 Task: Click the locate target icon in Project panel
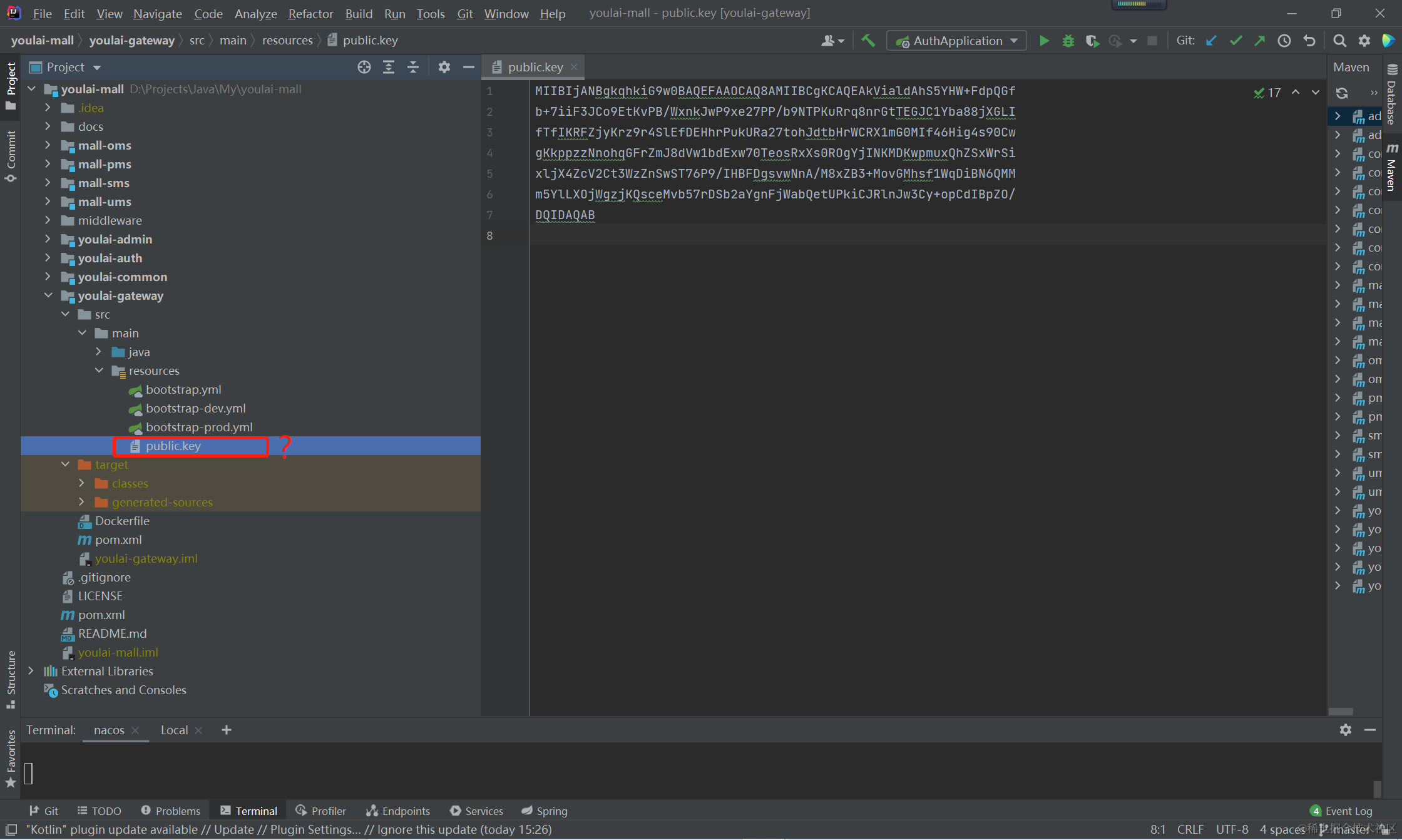pos(364,67)
